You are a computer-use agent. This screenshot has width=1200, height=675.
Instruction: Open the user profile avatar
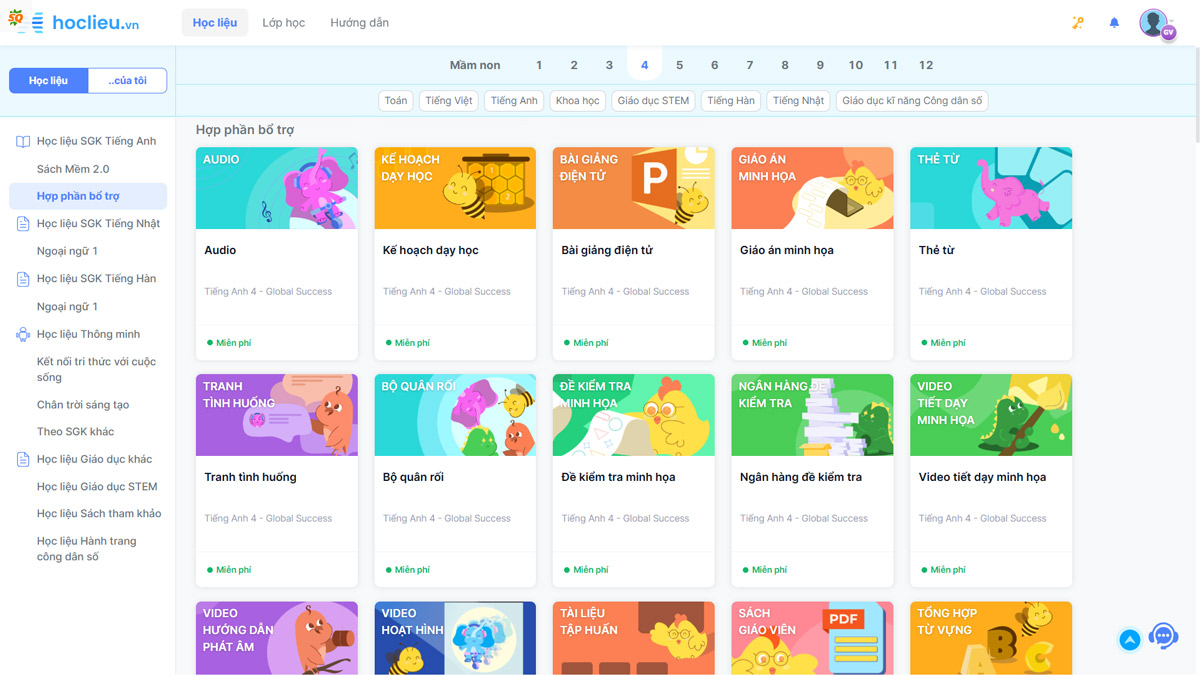tap(1156, 23)
